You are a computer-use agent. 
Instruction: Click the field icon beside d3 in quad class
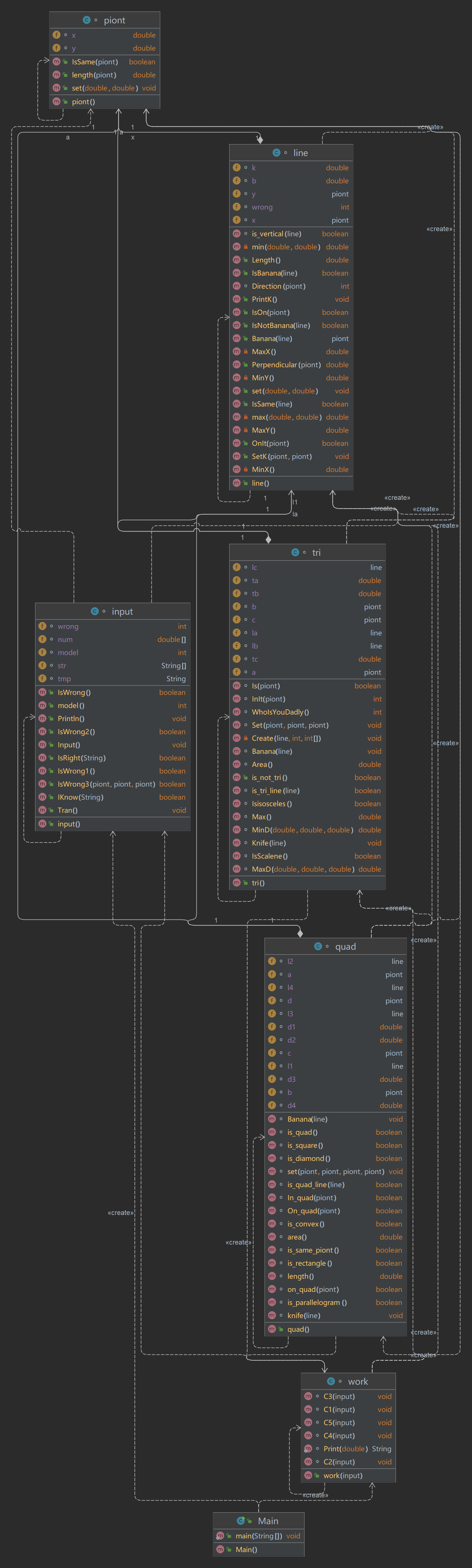272,1079
